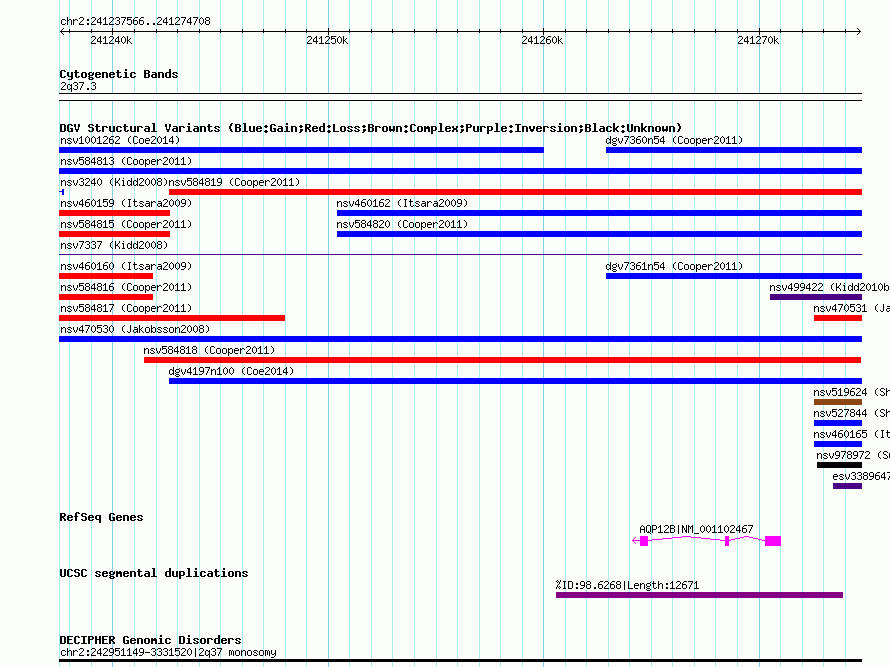Click the RefSeq Genes track heading
Viewport: 890px width, 667px height.
[101, 517]
